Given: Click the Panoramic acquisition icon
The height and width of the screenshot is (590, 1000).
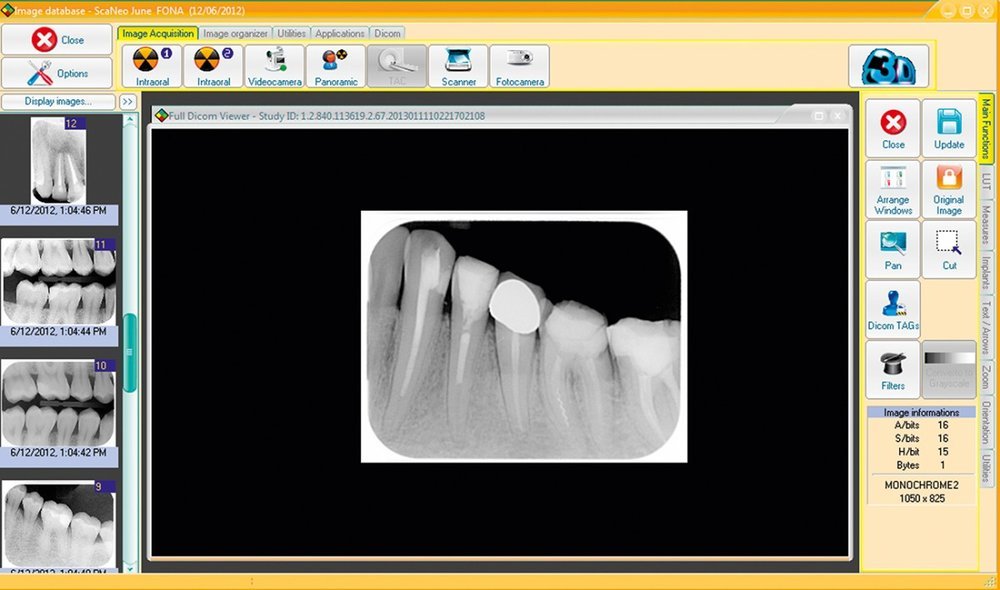Looking at the screenshot, I should pos(336,66).
